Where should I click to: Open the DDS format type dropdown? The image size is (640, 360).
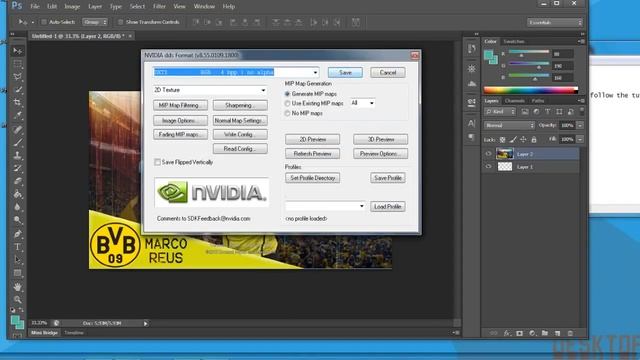pos(236,72)
